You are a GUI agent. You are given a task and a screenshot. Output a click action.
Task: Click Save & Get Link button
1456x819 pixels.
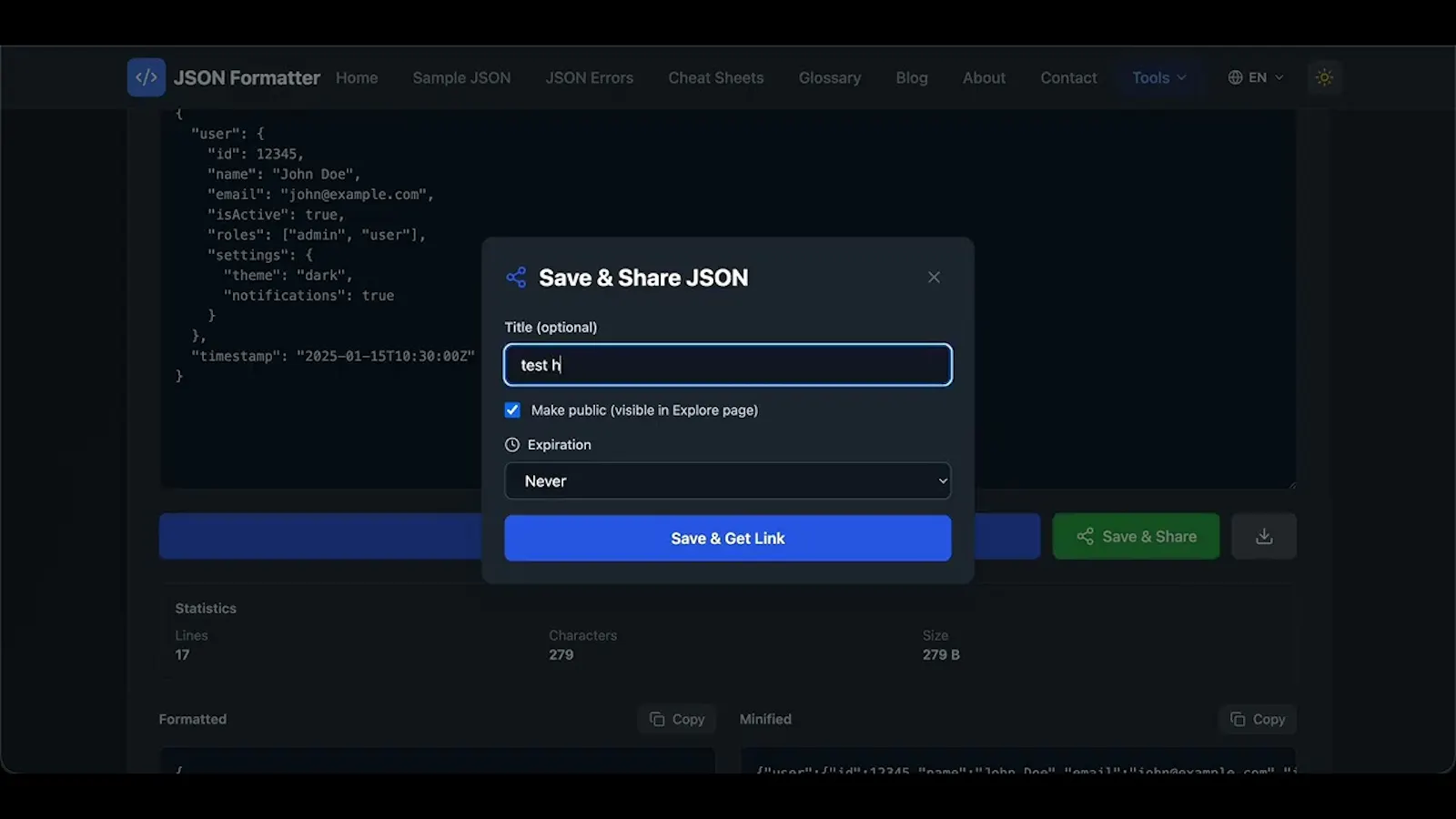click(728, 538)
